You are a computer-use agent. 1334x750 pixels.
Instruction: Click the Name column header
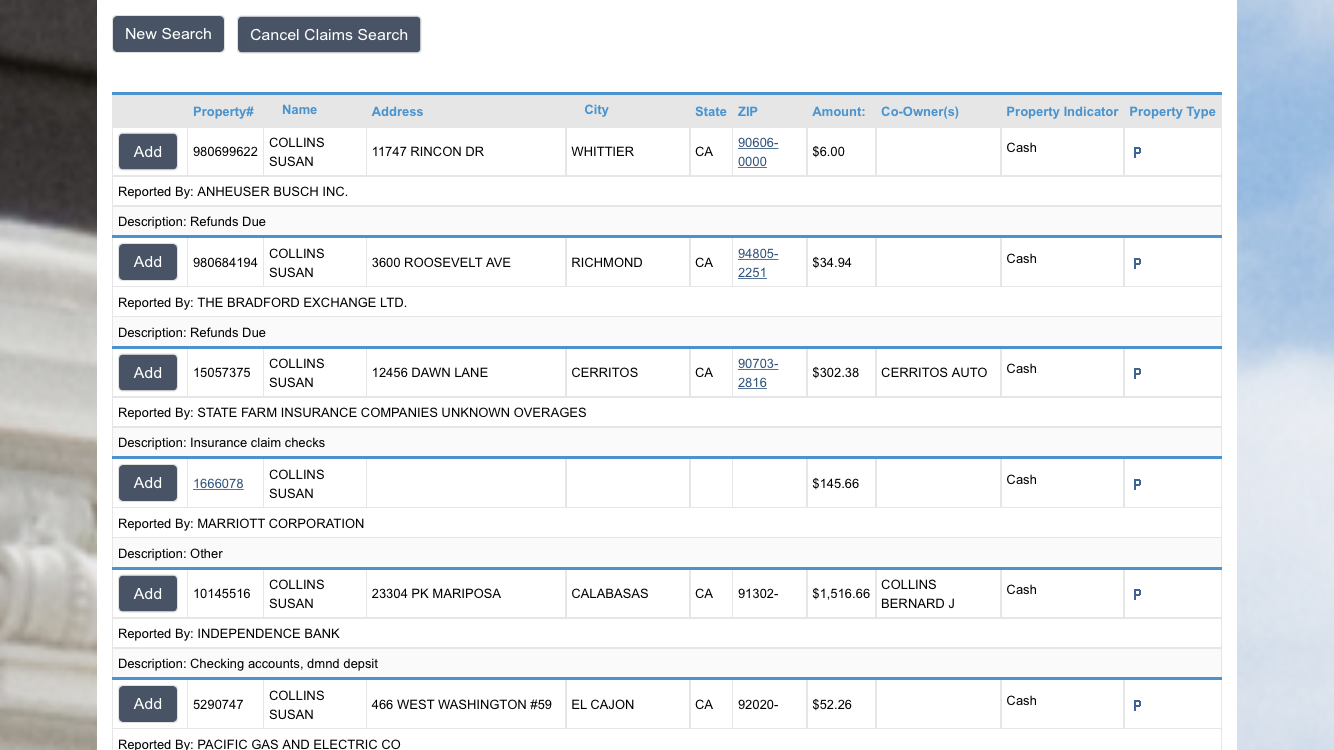point(299,110)
